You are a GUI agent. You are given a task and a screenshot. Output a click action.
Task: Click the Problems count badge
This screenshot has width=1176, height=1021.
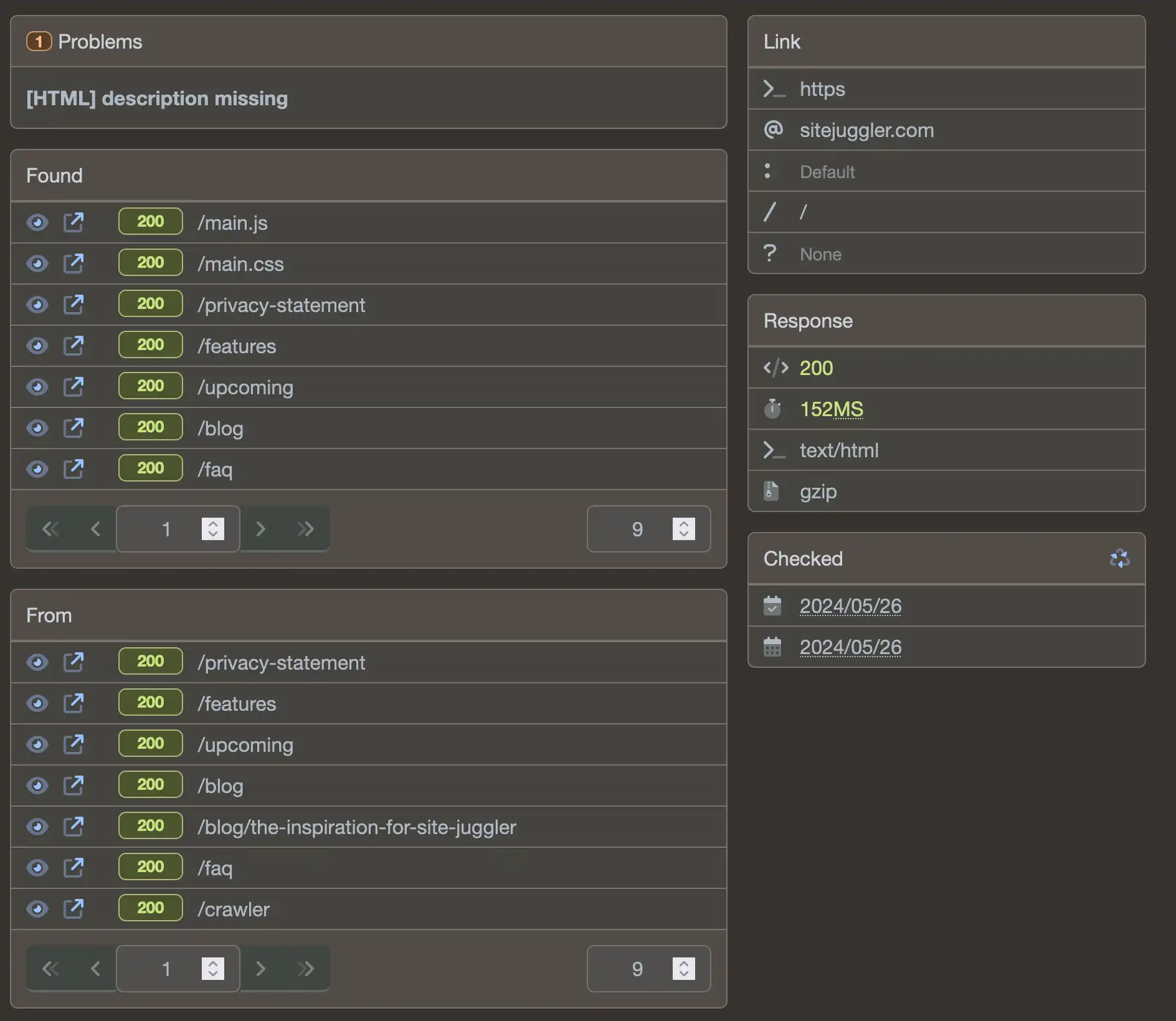(x=39, y=42)
